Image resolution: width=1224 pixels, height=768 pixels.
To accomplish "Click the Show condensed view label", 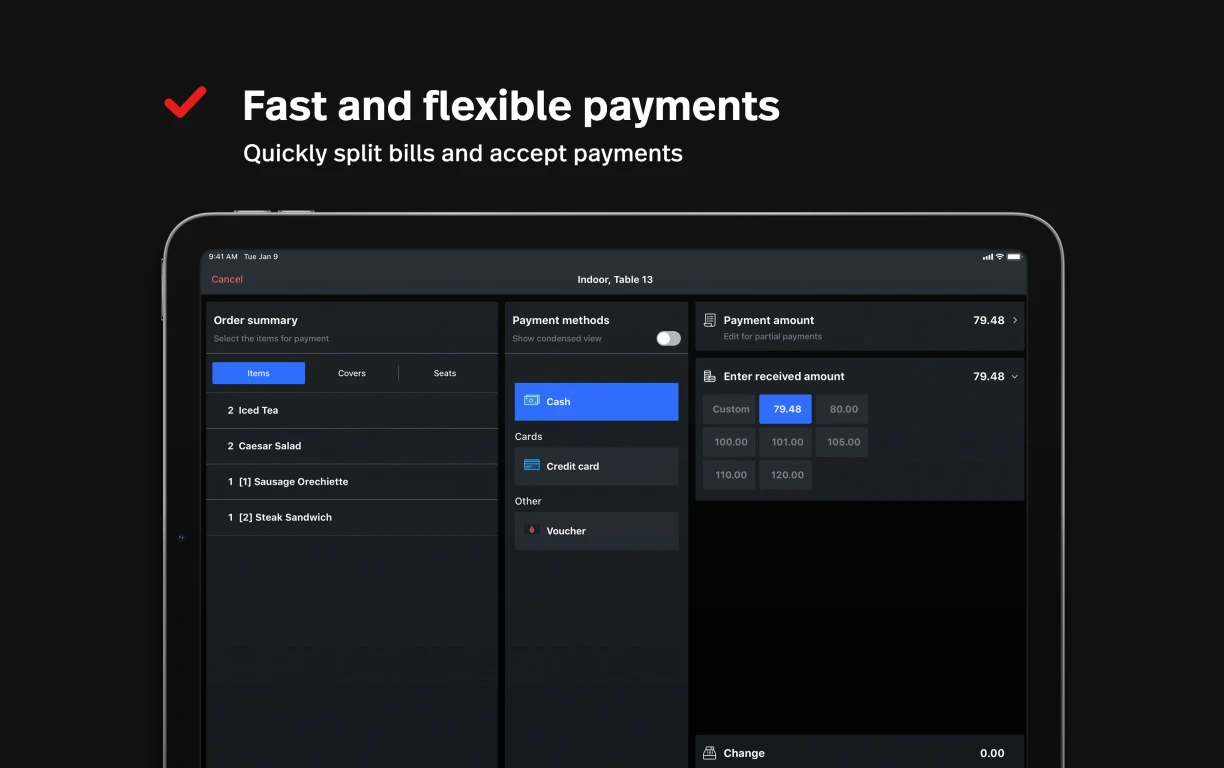I will (557, 339).
